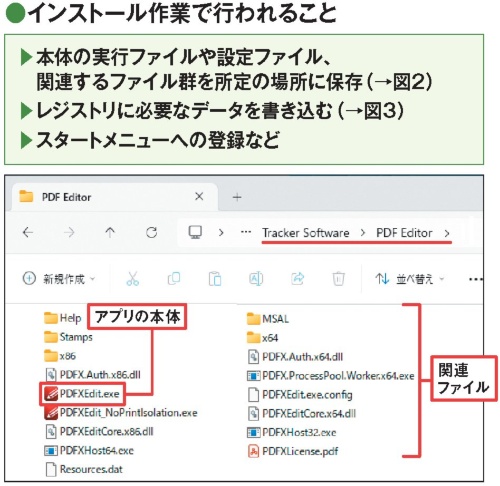Go up one folder level

tap(110, 232)
